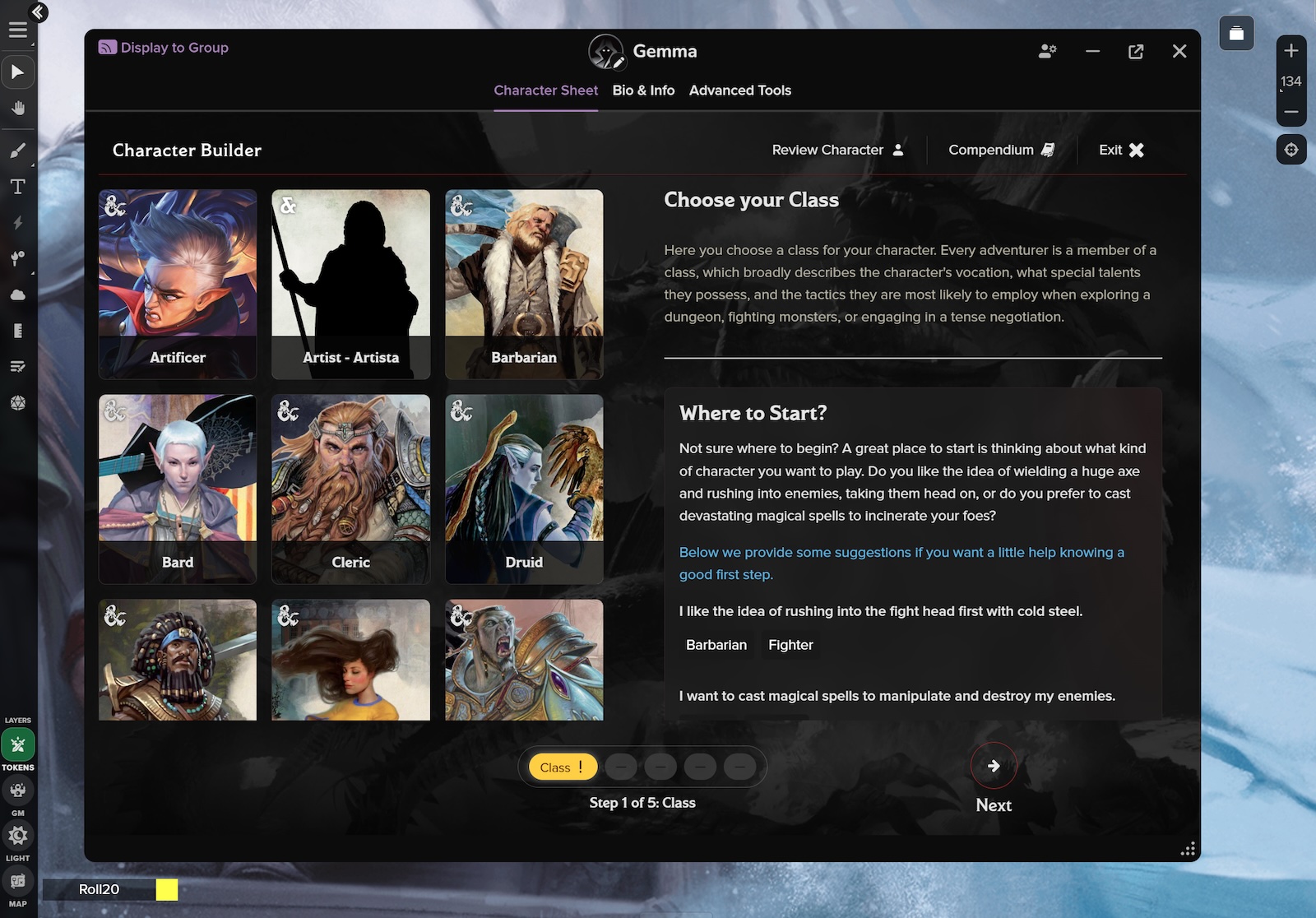Select the arrow Select tool
The height and width of the screenshot is (918, 1316).
tap(17, 72)
